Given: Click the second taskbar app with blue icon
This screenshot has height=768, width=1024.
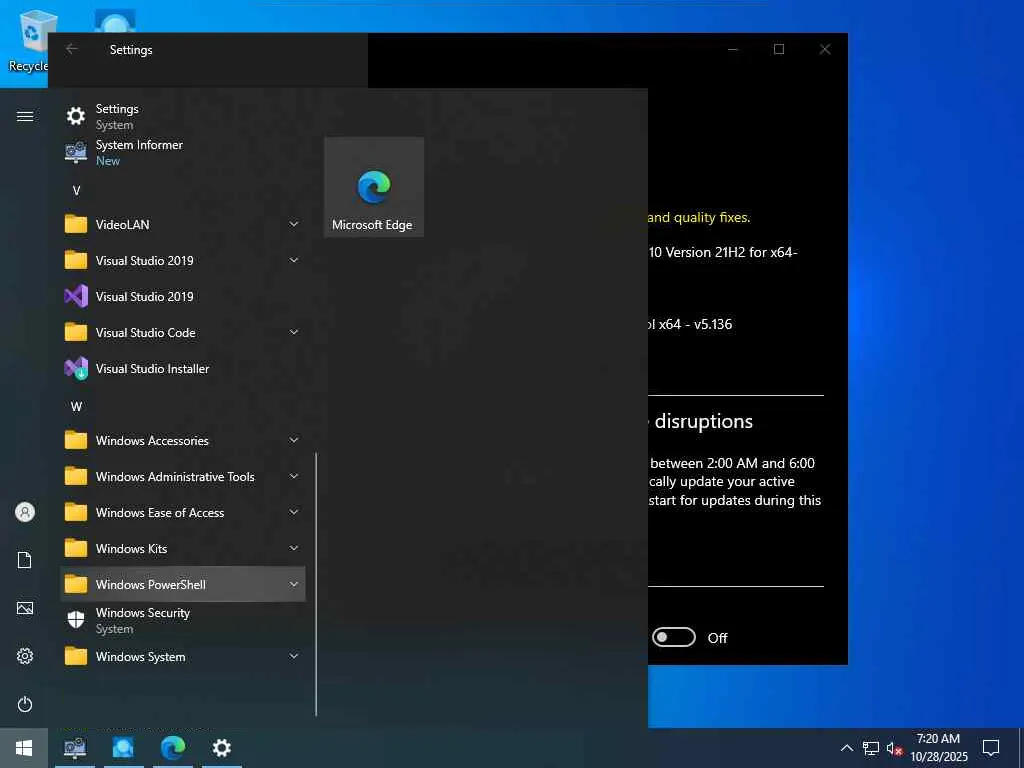Looking at the screenshot, I should pyautogui.click(x=123, y=748).
